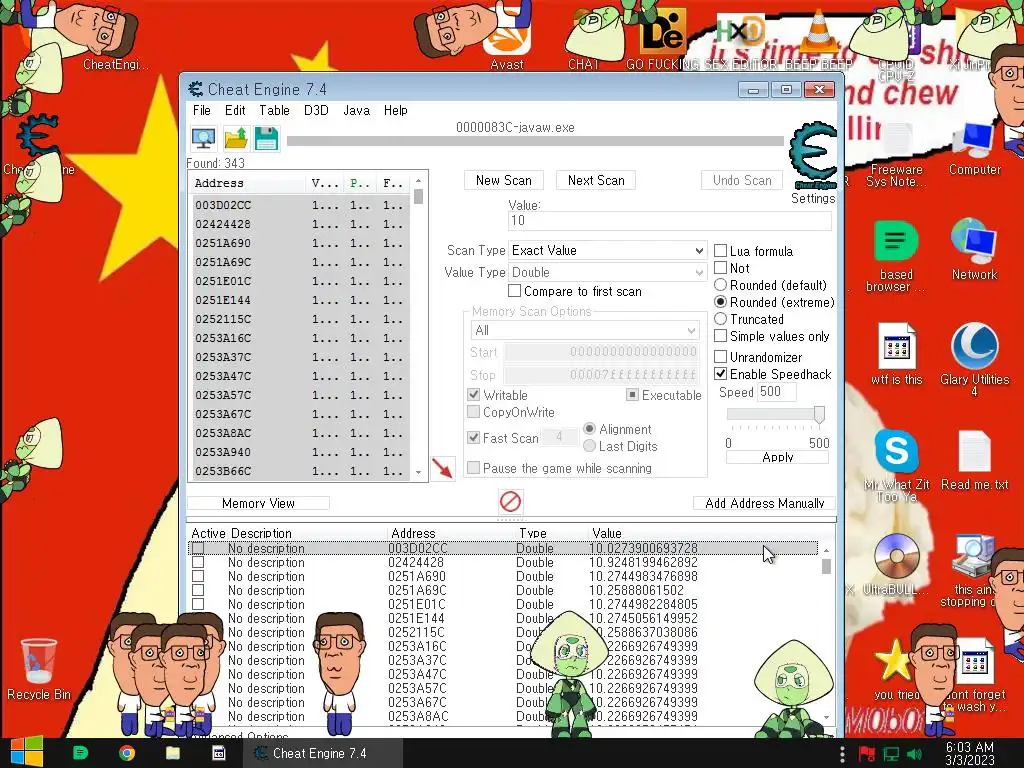
Task: Click the red flag tray icon
Action: (x=867, y=754)
